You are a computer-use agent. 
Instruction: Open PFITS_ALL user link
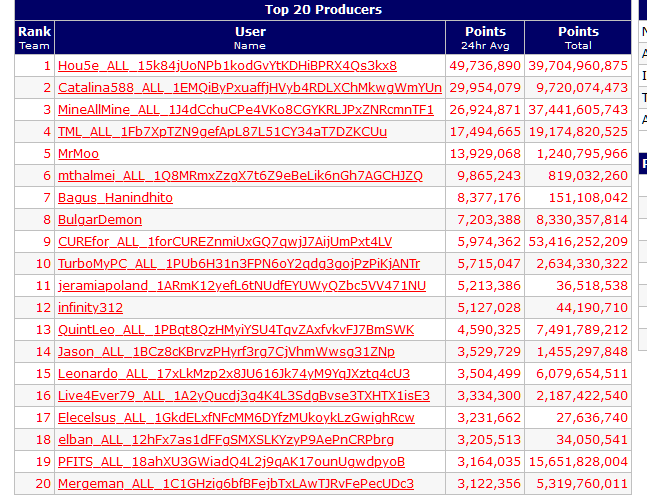pos(231,462)
